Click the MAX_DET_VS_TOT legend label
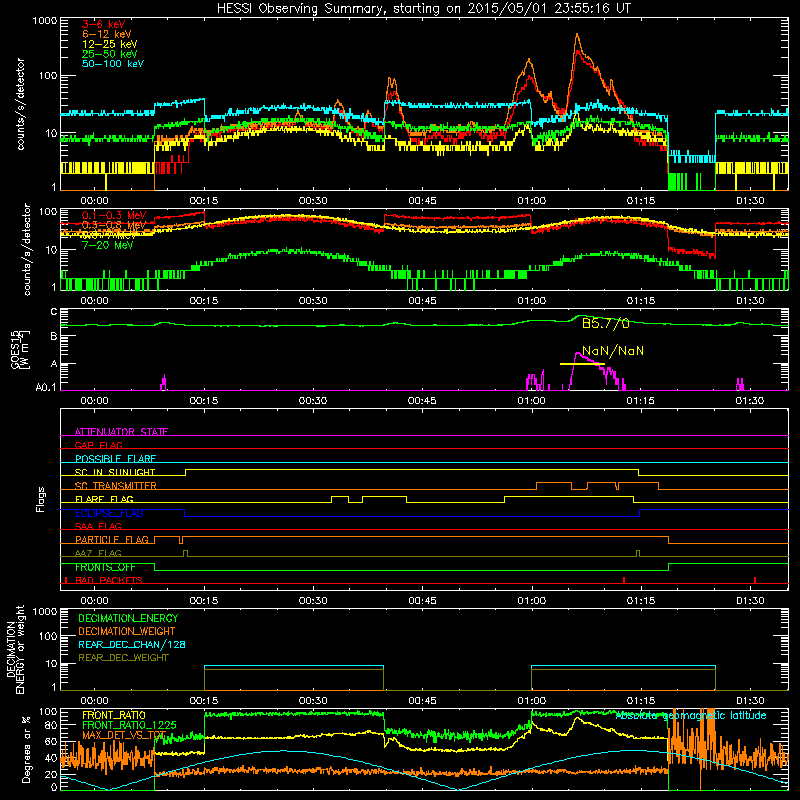This screenshot has height=800, width=800. pos(124,735)
